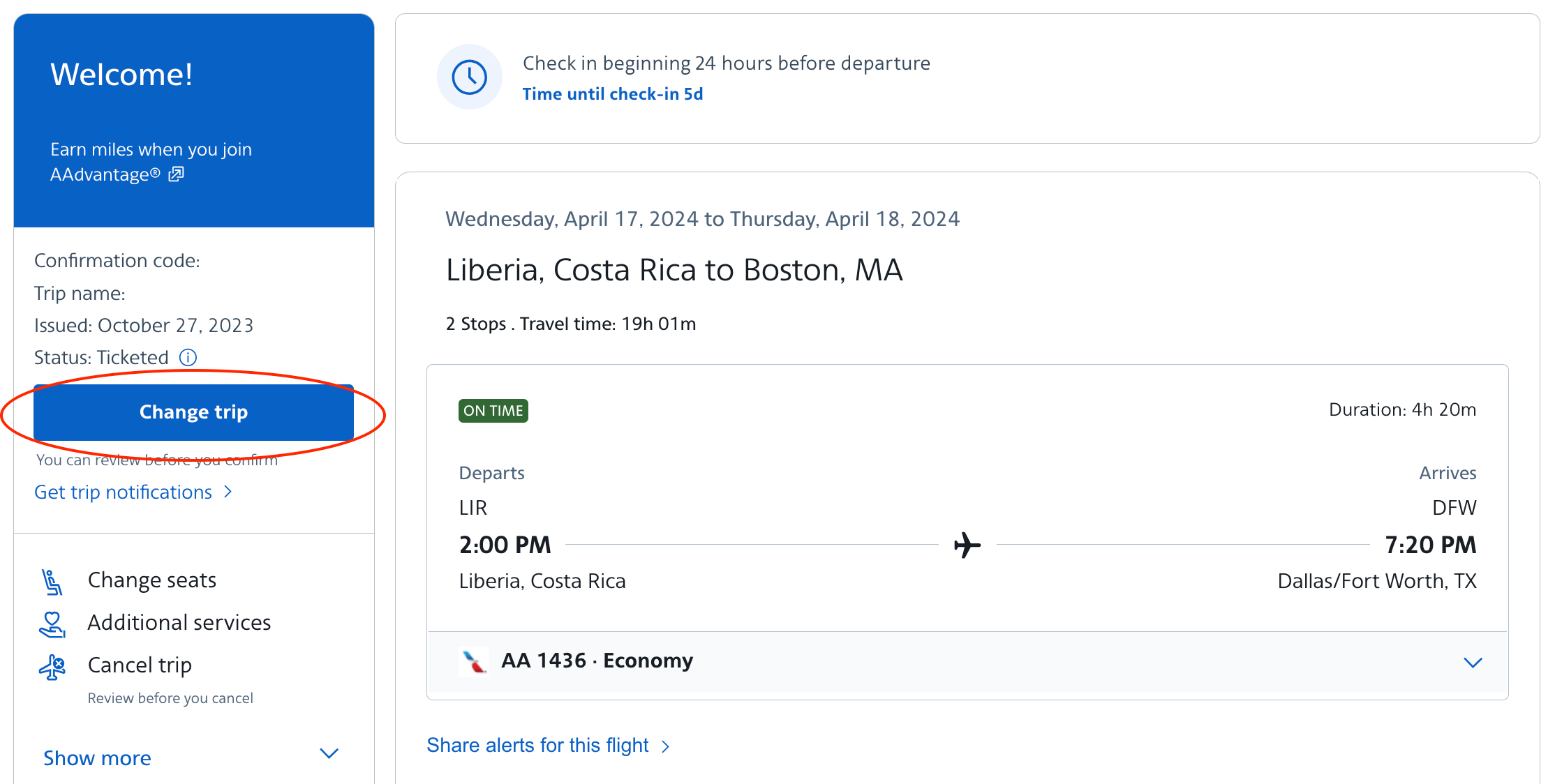Click the Change trip button

coord(193,412)
